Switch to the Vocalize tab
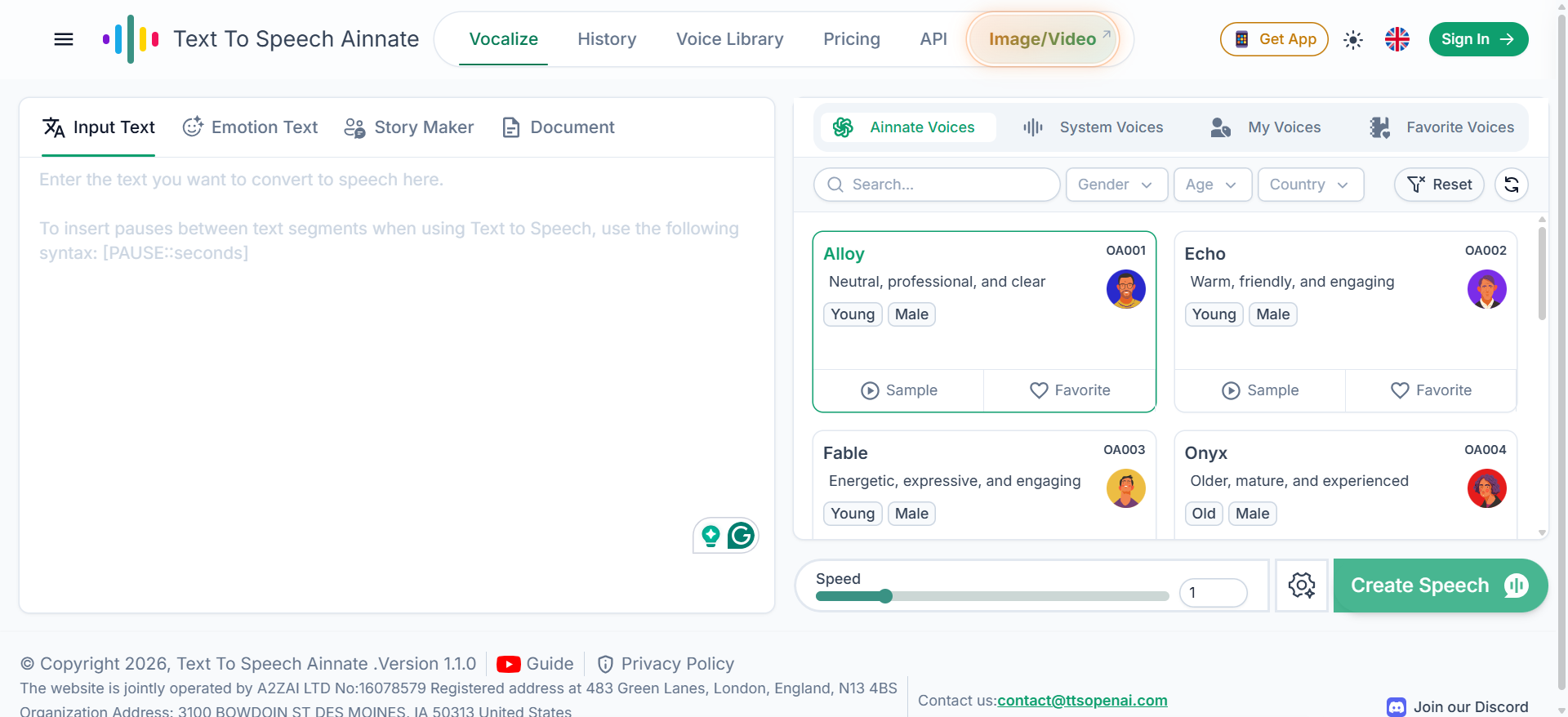The image size is (1568, 717). coord(503,39)
